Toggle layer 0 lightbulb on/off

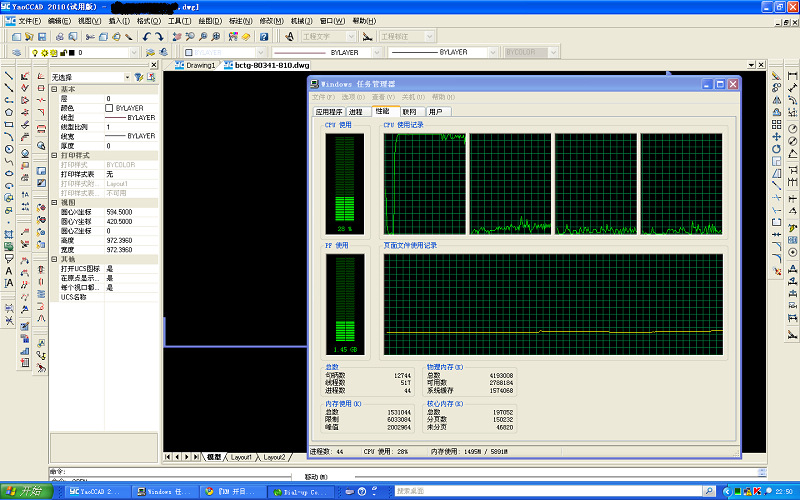click(35, 53)
